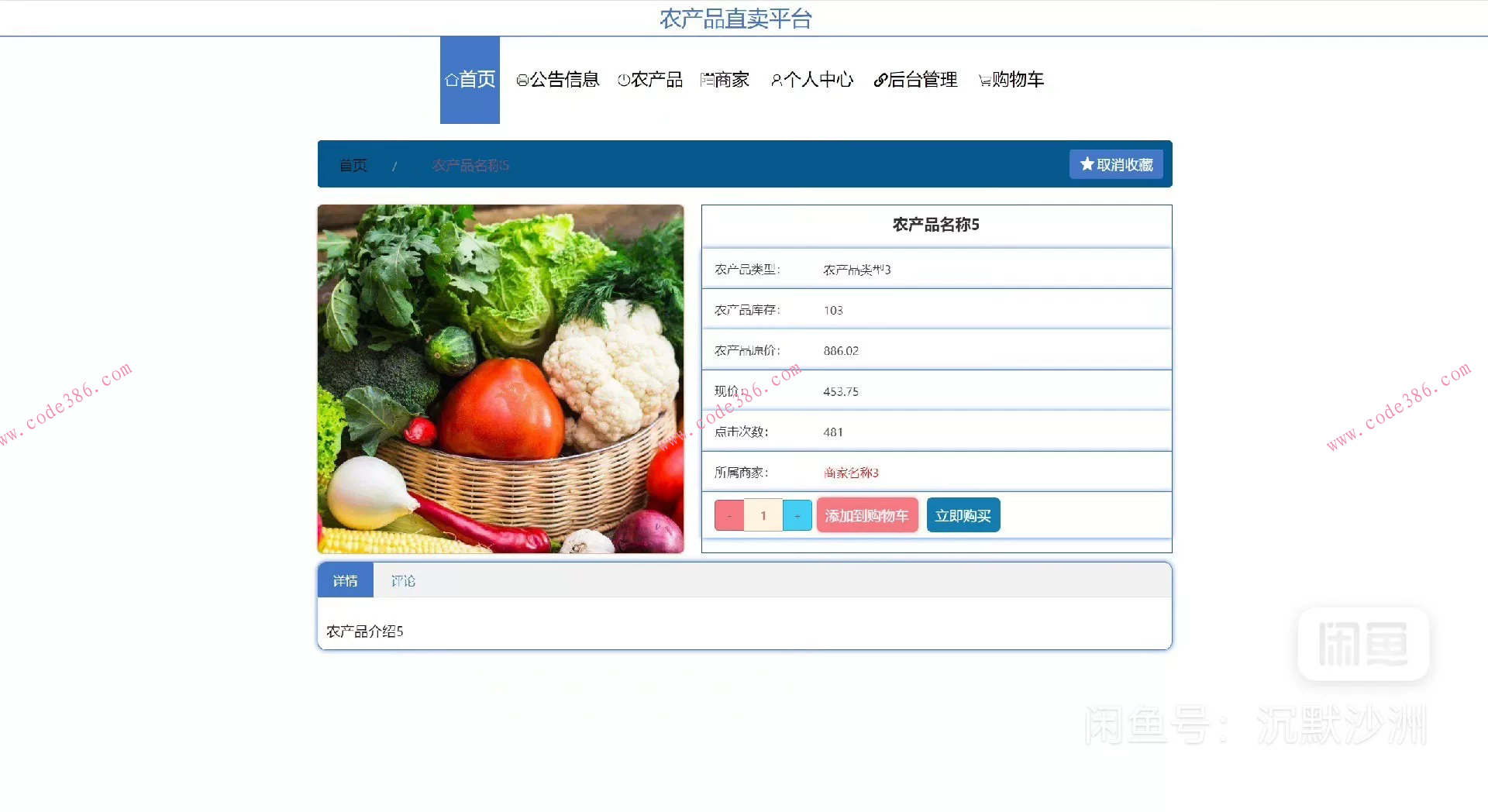Click the 添加到购物车 button
The image size is (1488, 812).
click(x=867, y=515)
